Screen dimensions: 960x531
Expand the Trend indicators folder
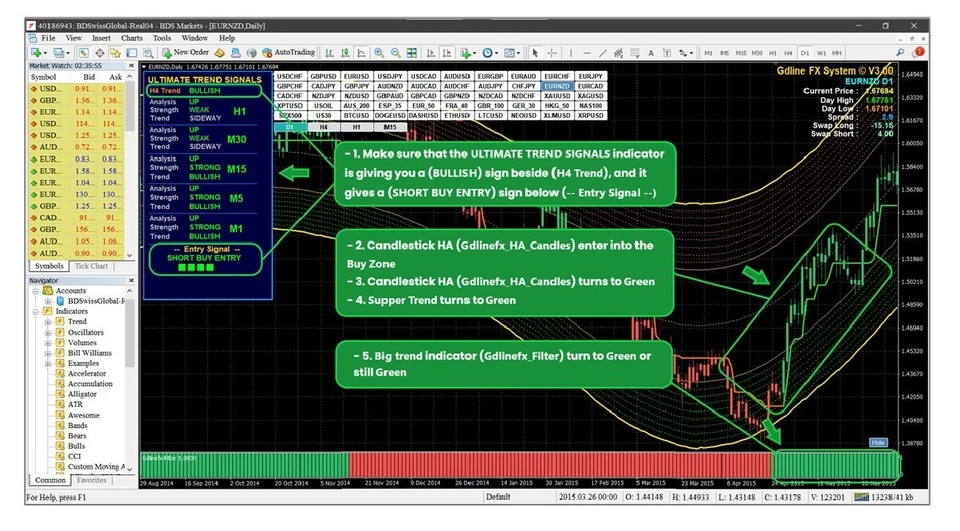[47, 322]
